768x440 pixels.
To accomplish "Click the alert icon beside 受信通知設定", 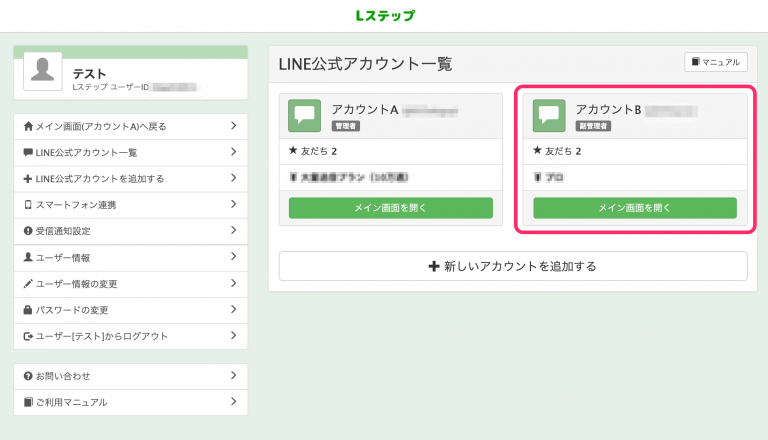I will [x=28, y=231].
